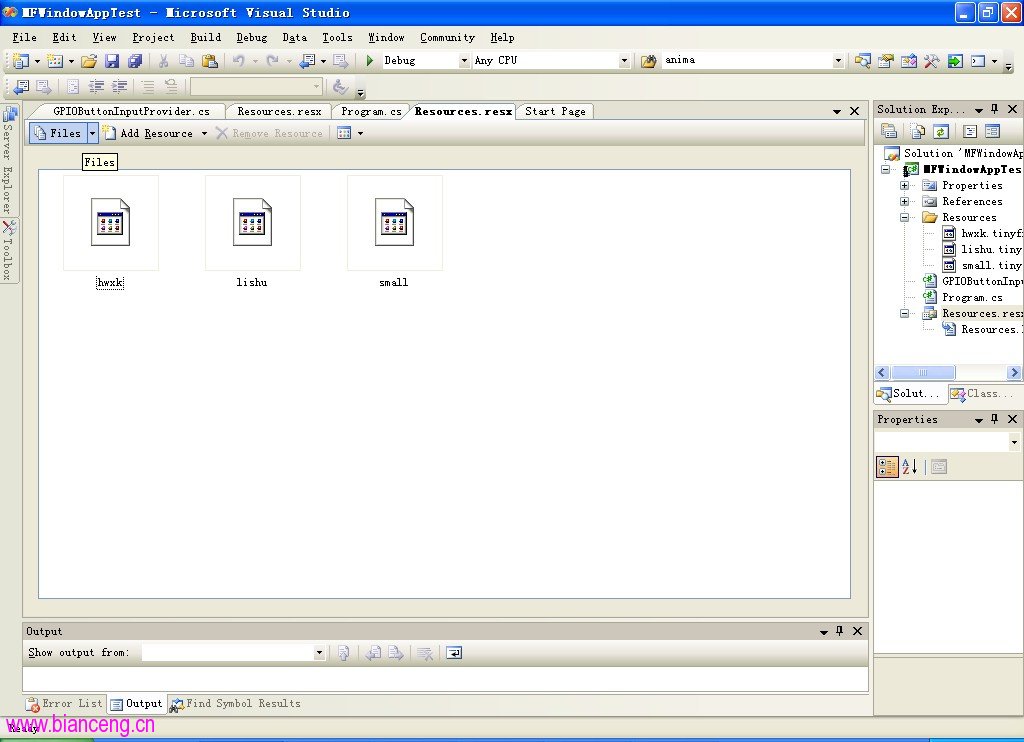Save the current file with the floppy icon
This screenshot has height=742, width=1024.
pos(112,61)
